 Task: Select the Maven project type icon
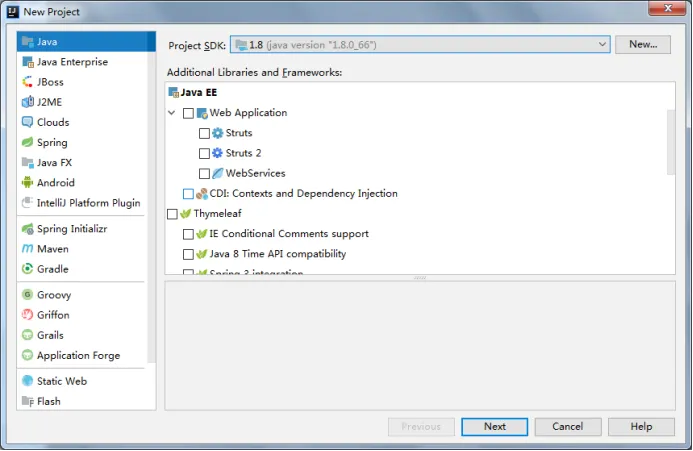[x=27, y=249]
